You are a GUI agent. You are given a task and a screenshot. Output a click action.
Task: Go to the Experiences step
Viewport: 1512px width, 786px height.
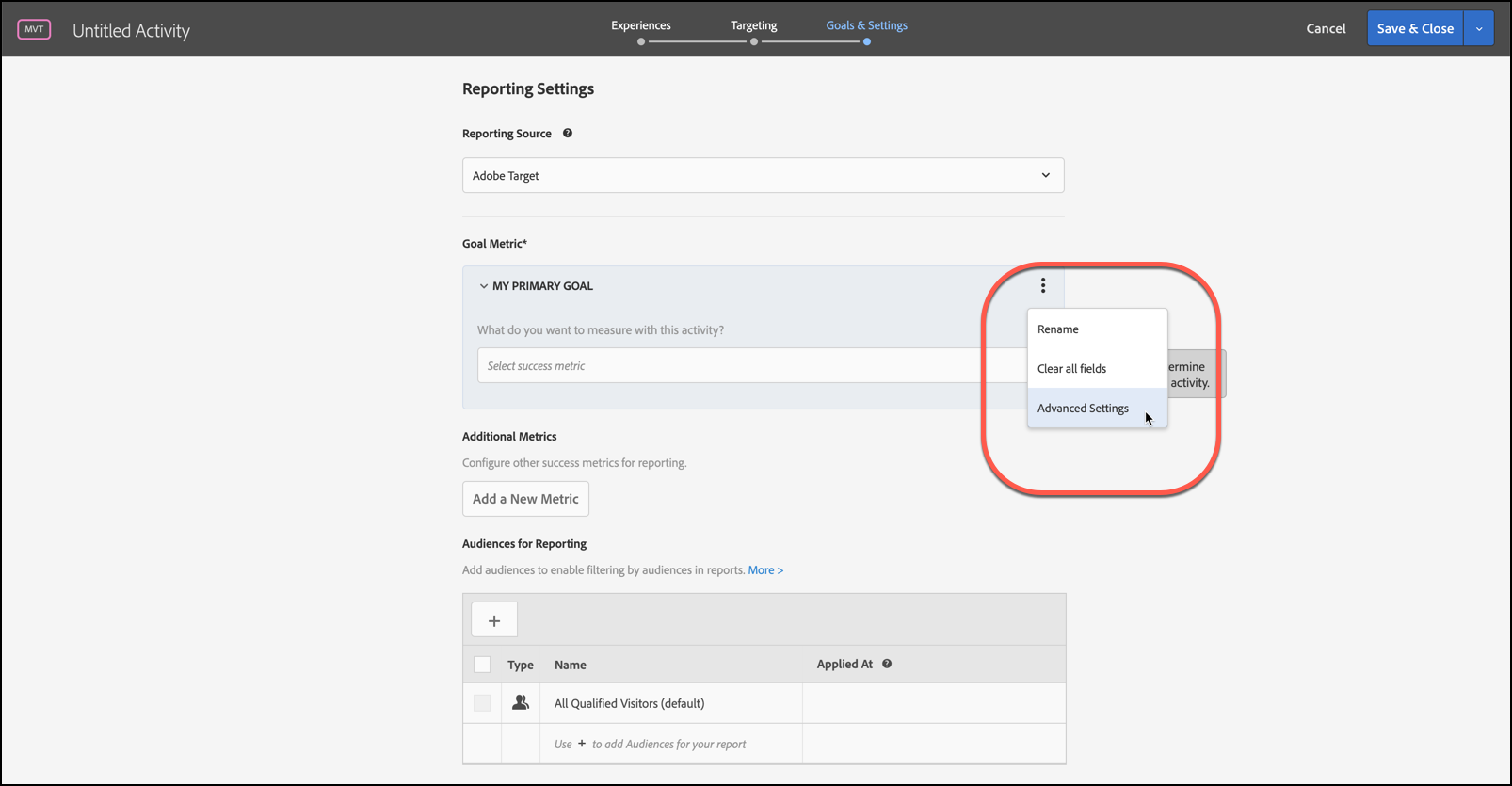(x=641, y=26)
